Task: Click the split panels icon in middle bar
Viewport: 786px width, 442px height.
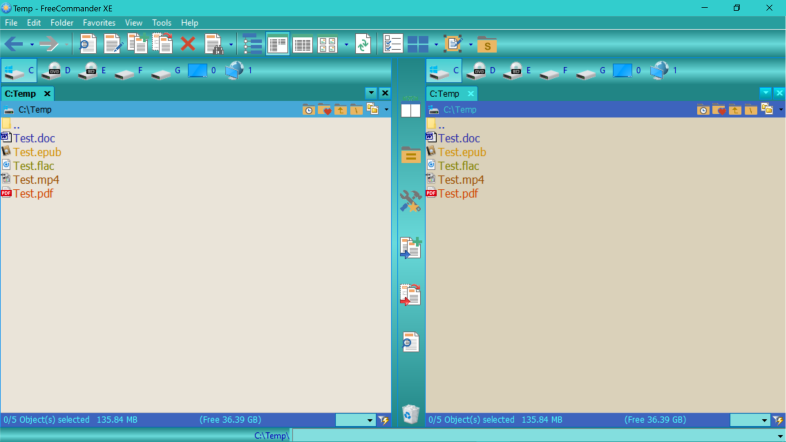Action: [411, 110]
